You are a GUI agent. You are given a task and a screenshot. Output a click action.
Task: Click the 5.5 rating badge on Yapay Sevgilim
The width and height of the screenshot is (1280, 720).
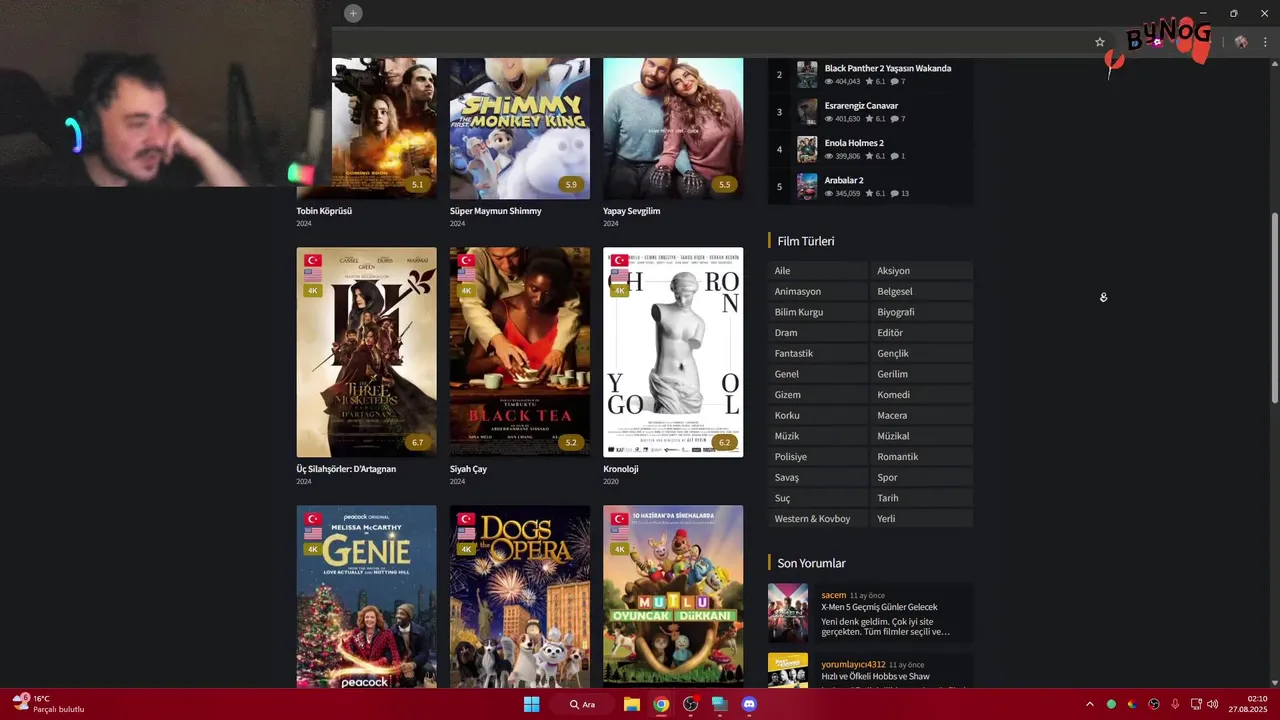[x=724, y=184]
